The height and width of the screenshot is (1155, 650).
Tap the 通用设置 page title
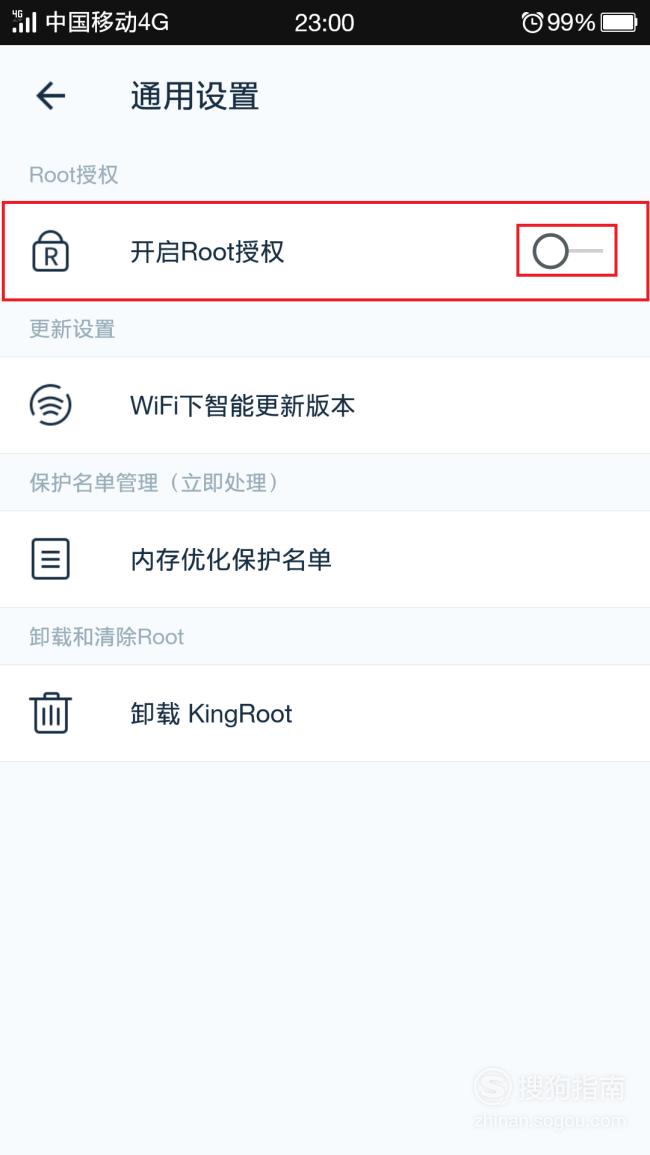[x=195, y=96]
